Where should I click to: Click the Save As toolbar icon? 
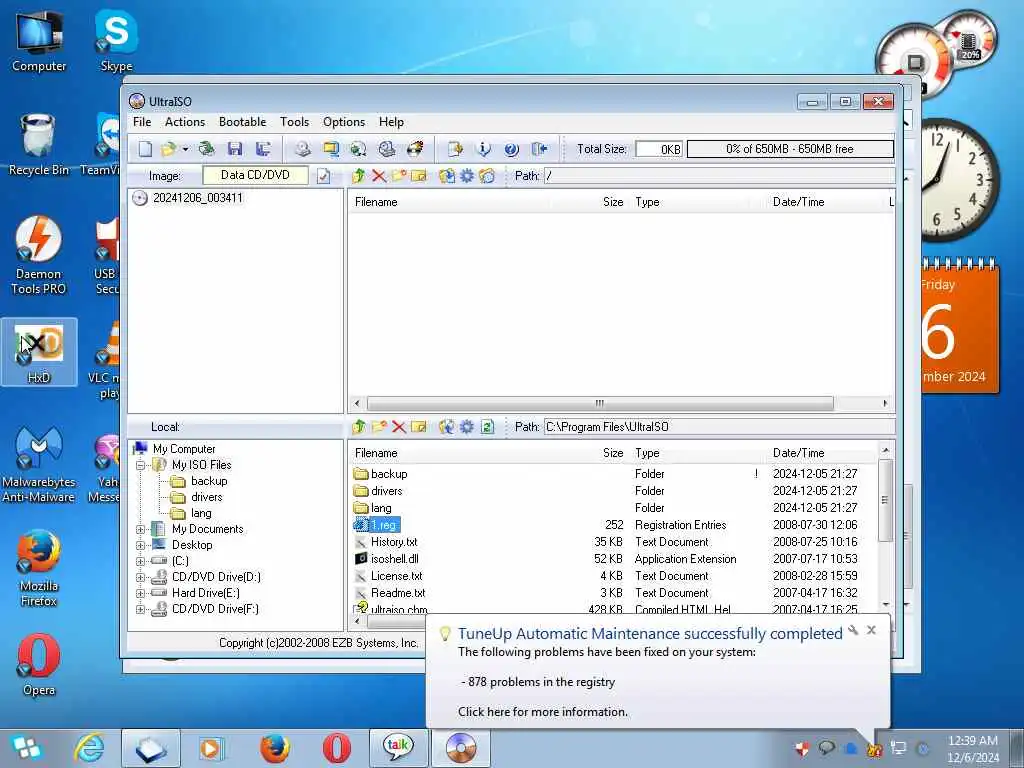point(263,149)
